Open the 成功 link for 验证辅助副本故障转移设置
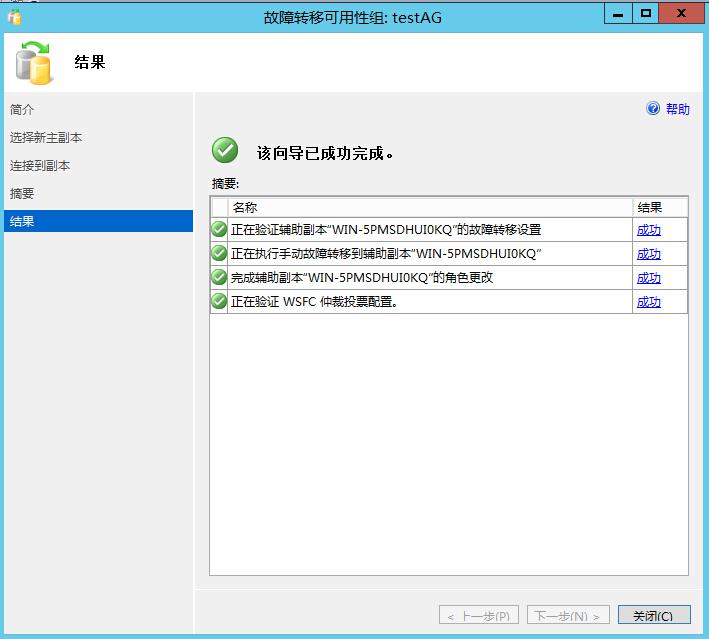The width and height of the screenshot is (709, 639). [x=648, y=230]
